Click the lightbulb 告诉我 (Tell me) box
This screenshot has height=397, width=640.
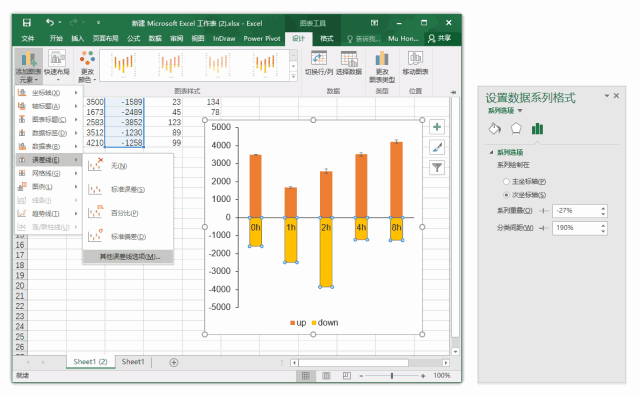click(363, 38)
